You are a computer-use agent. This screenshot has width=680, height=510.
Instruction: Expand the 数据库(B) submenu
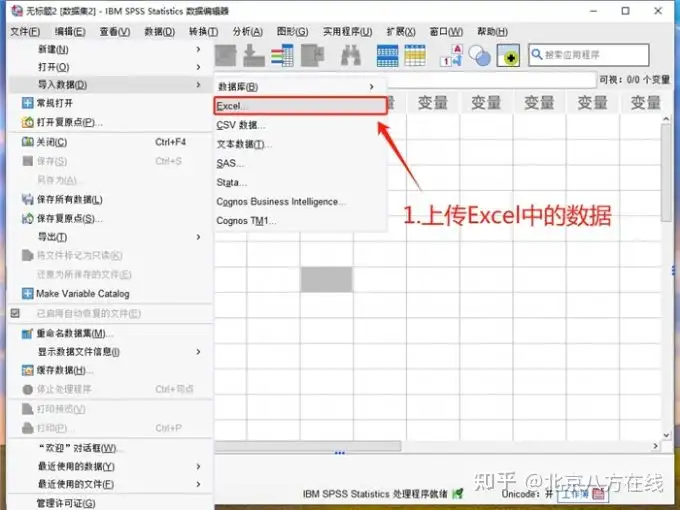click(x=372, y=87)
